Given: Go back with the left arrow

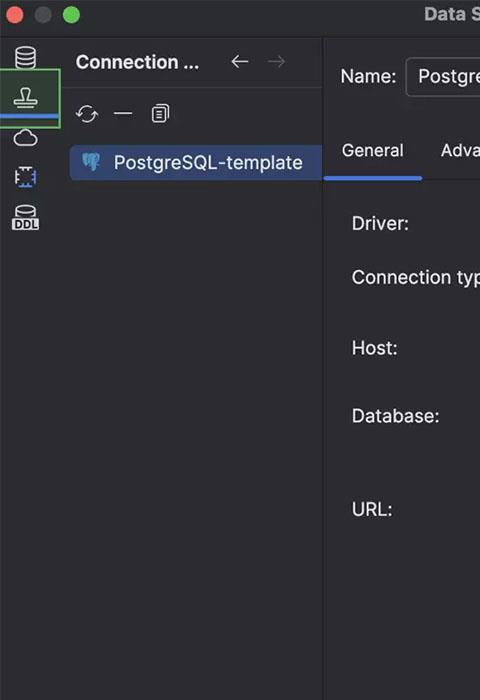Looking at the screenshot, I should 240,62.
